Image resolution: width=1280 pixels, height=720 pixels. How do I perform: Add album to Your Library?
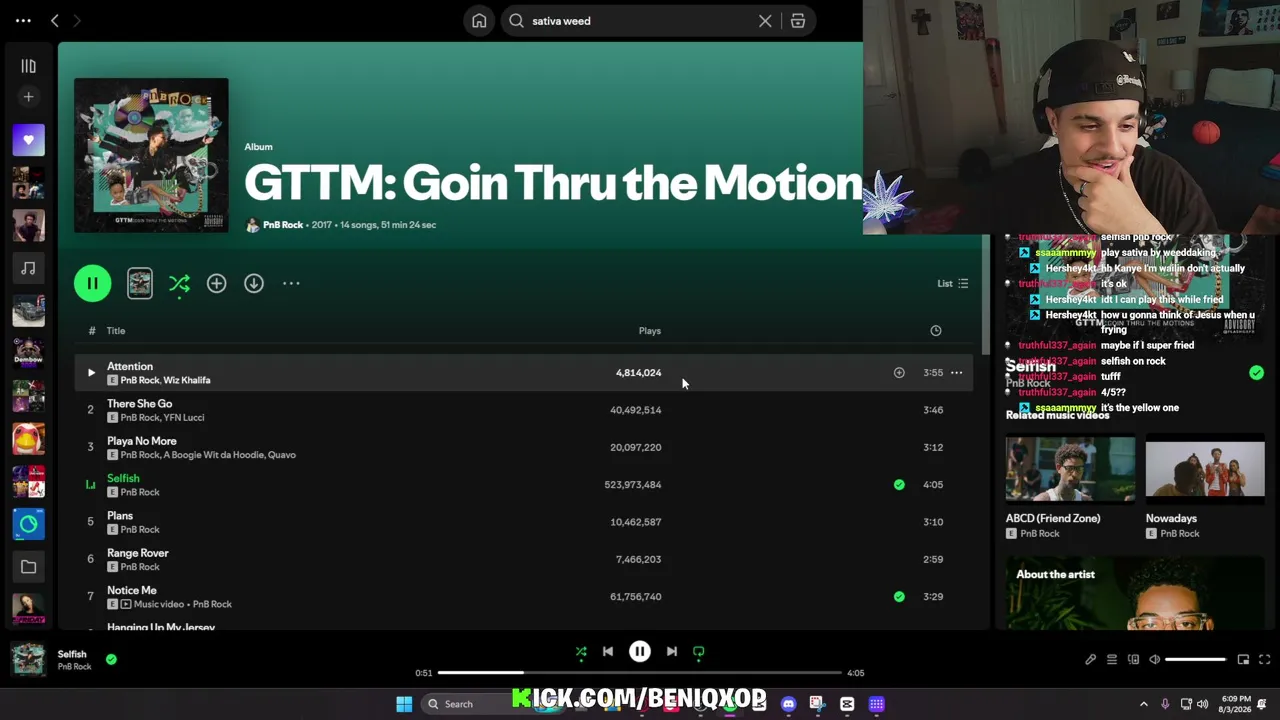click(x=216, y=284)
